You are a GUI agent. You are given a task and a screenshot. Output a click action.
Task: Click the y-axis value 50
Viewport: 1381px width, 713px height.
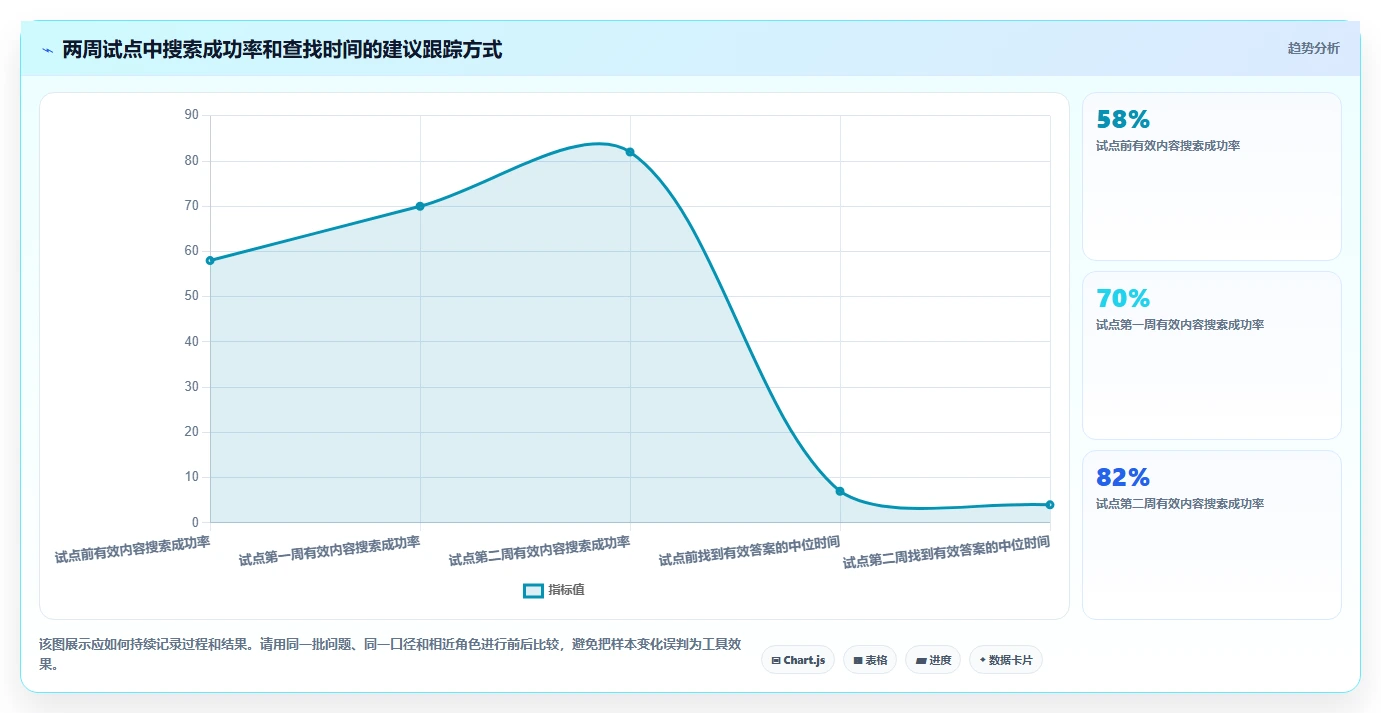[x=191, y=296]
